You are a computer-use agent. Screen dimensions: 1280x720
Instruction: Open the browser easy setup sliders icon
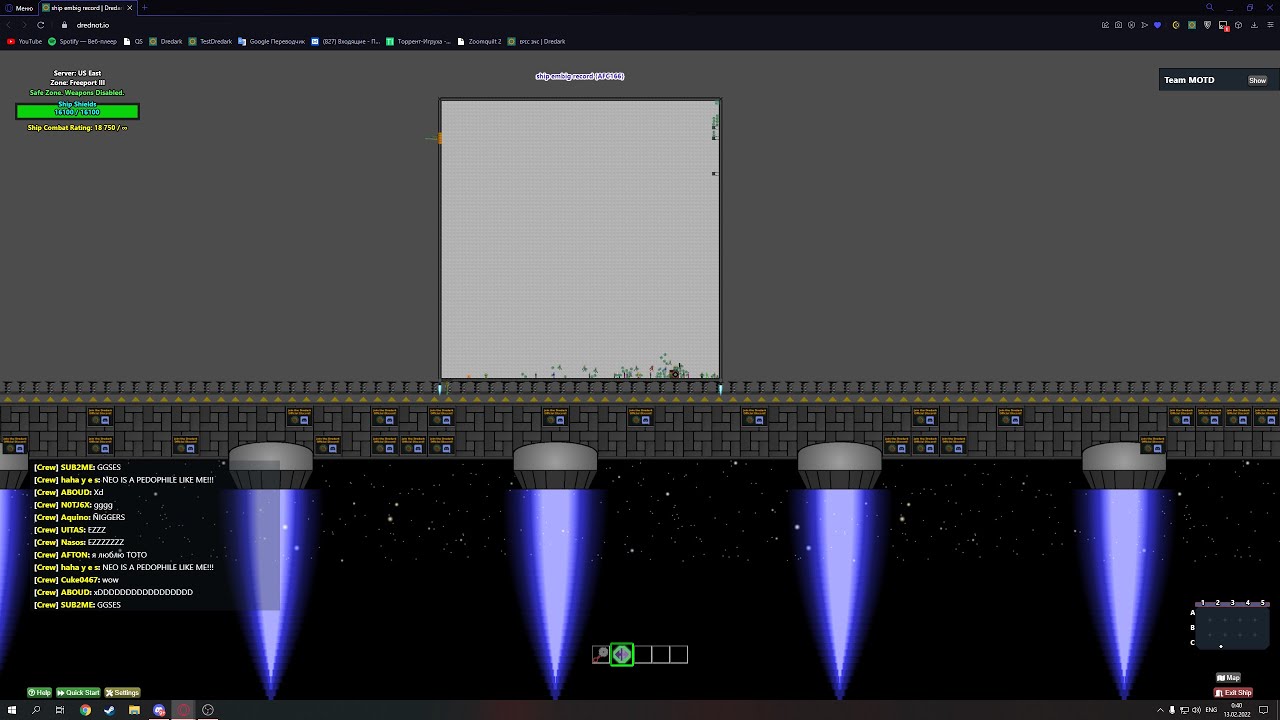tap(1270, 25)
